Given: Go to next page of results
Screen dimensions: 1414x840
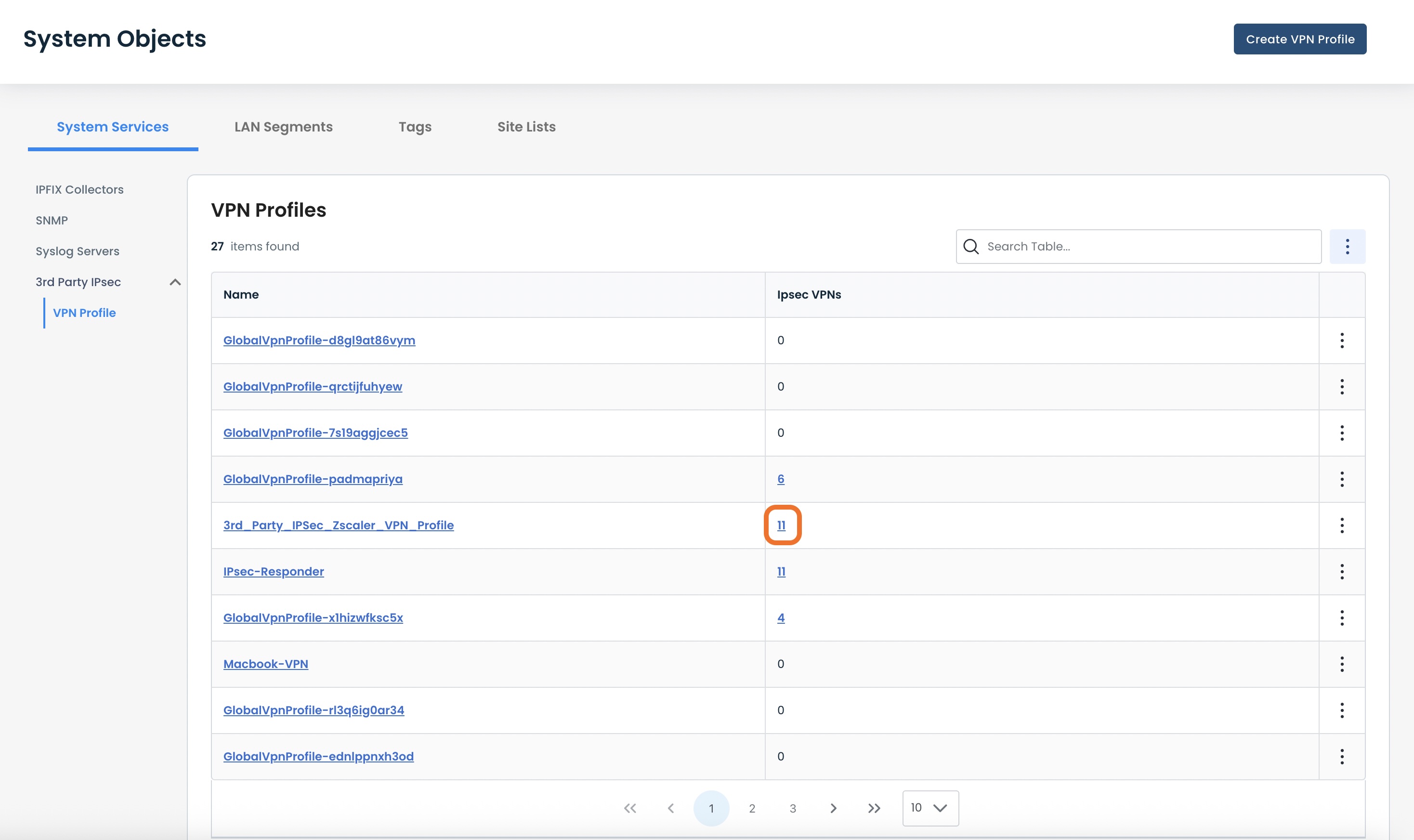Looking at the screenshot, I should point(833,808).
